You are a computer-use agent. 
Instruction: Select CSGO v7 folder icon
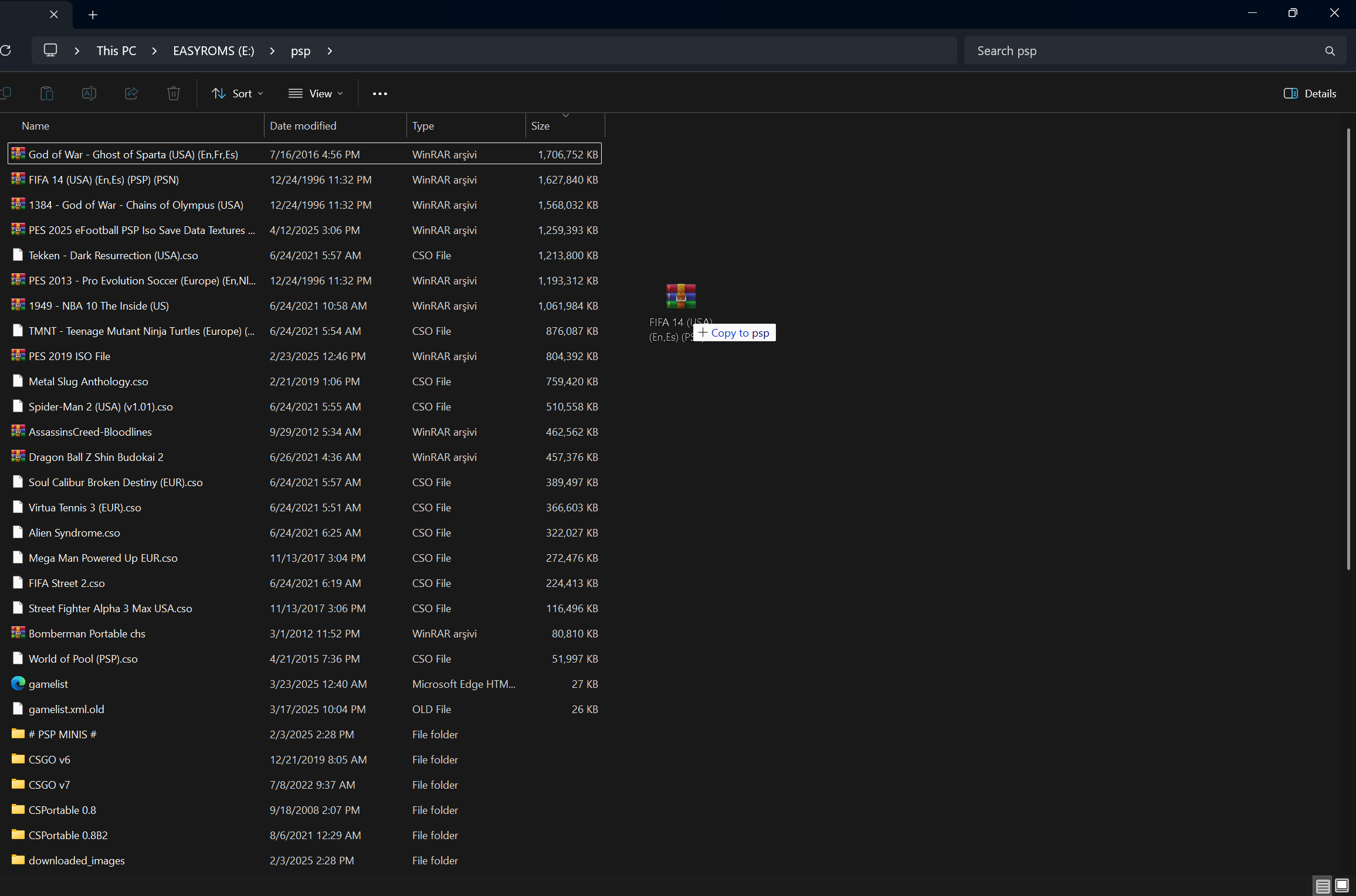pyautogui.click(x=18, y=785)
